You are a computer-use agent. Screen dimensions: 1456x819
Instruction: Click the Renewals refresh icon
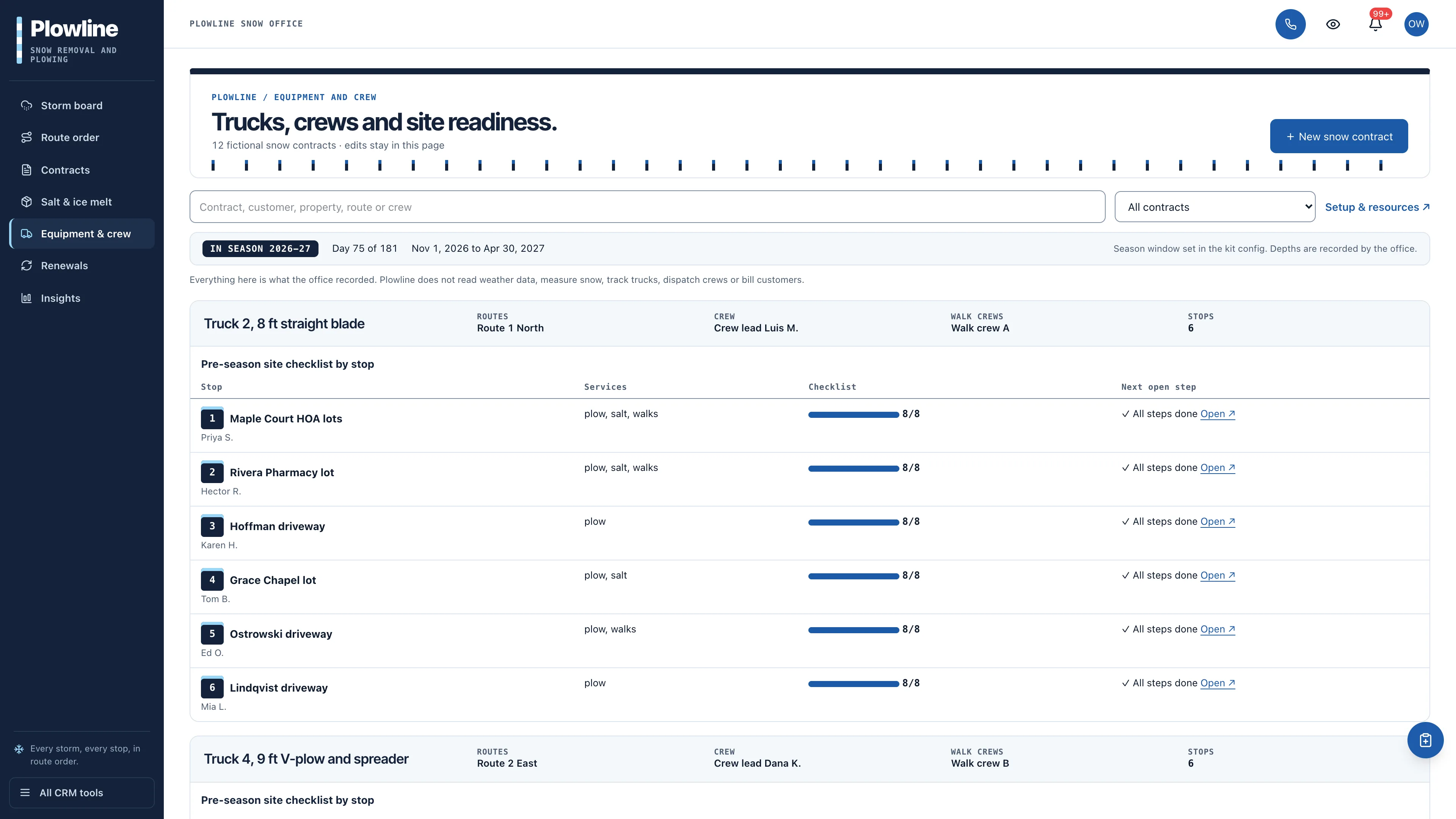[27, 266]
